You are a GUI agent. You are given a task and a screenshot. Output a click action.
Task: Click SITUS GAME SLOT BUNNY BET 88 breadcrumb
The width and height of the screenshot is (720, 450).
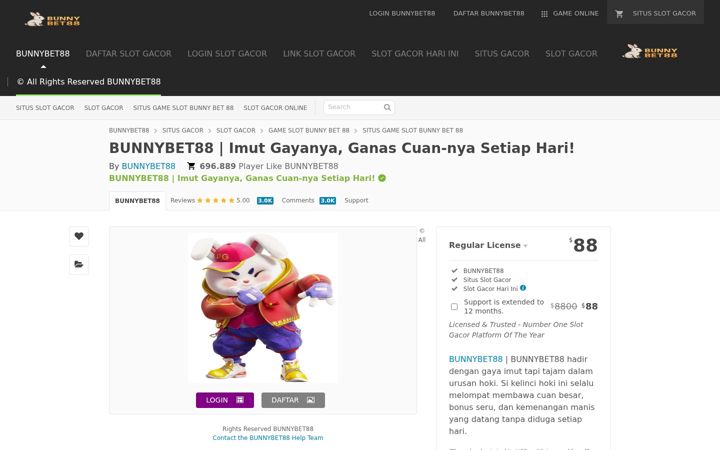[412, 130]
